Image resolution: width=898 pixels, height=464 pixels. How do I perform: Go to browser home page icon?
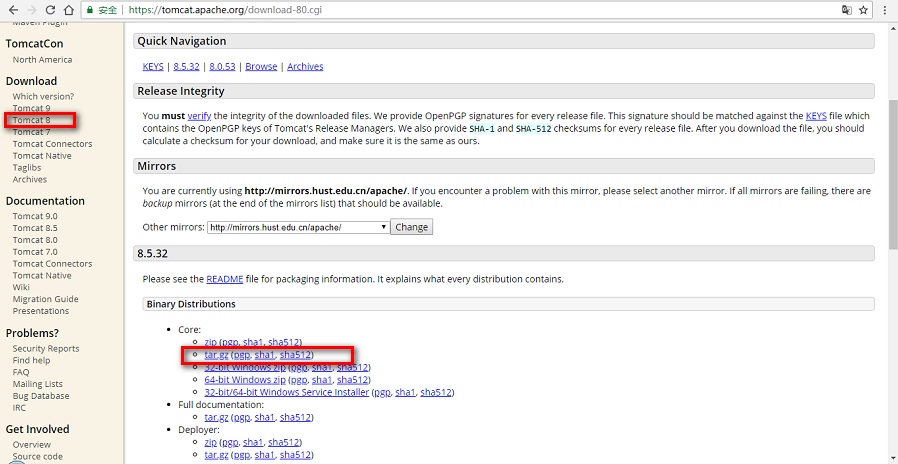point(68,10)
